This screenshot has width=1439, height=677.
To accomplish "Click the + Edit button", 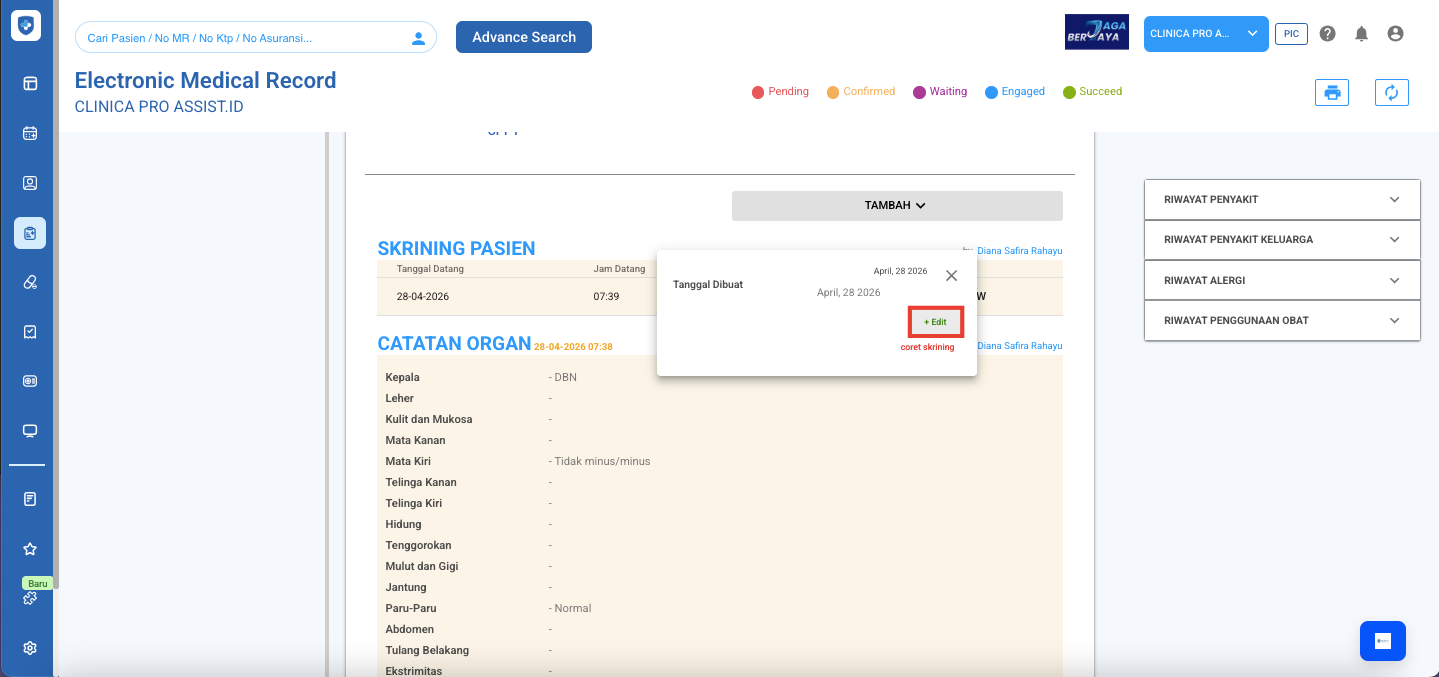I will click(935, 322).
